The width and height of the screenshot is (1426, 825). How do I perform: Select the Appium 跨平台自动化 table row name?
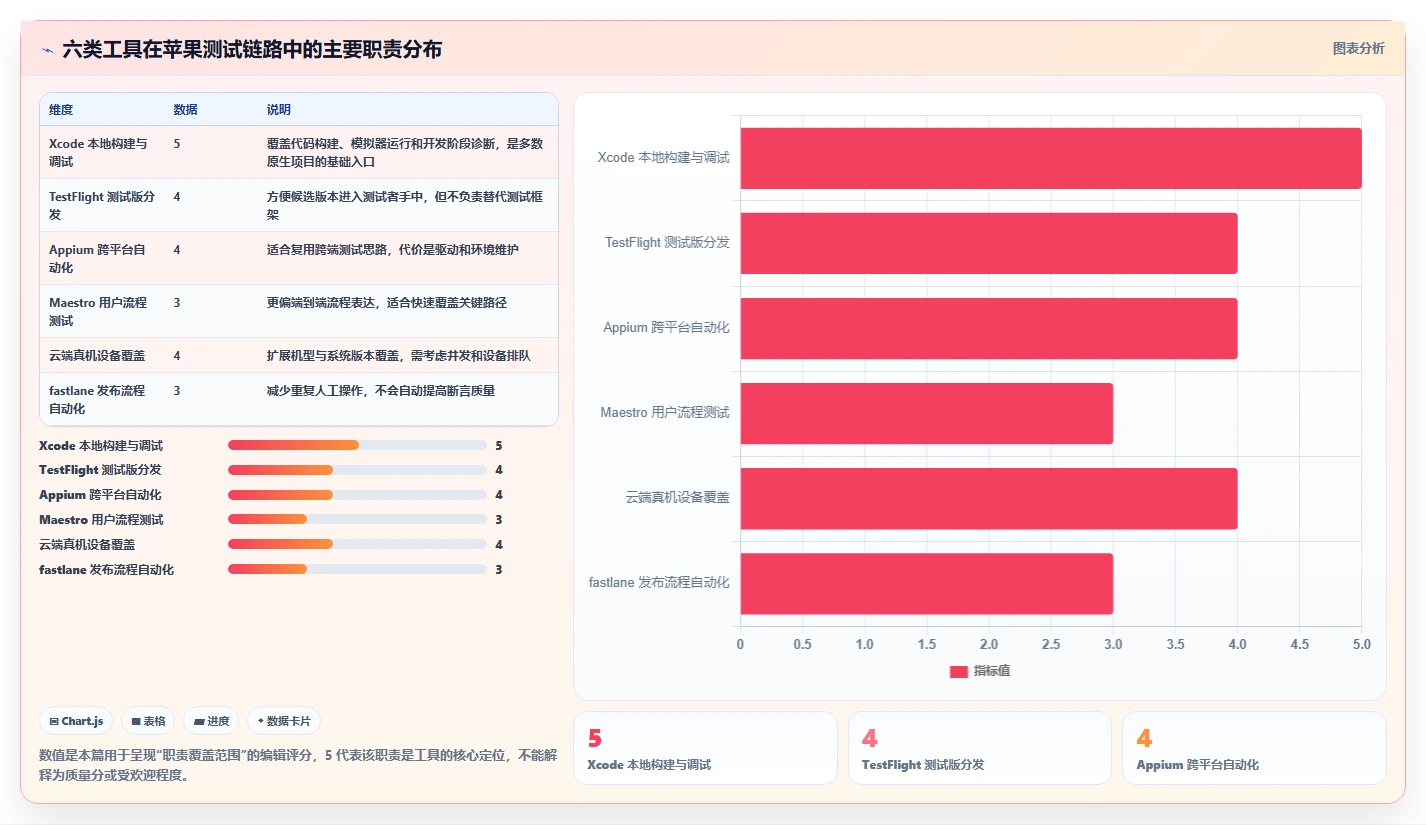click(x=97, y=258)
